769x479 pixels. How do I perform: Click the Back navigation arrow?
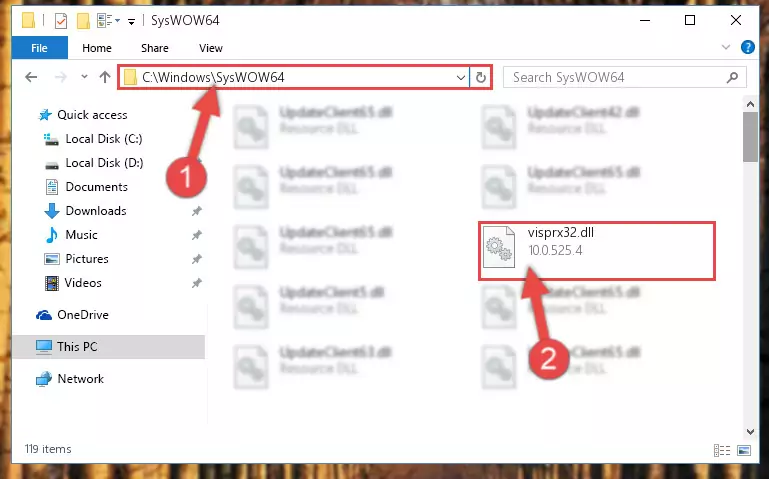(31, 77)
